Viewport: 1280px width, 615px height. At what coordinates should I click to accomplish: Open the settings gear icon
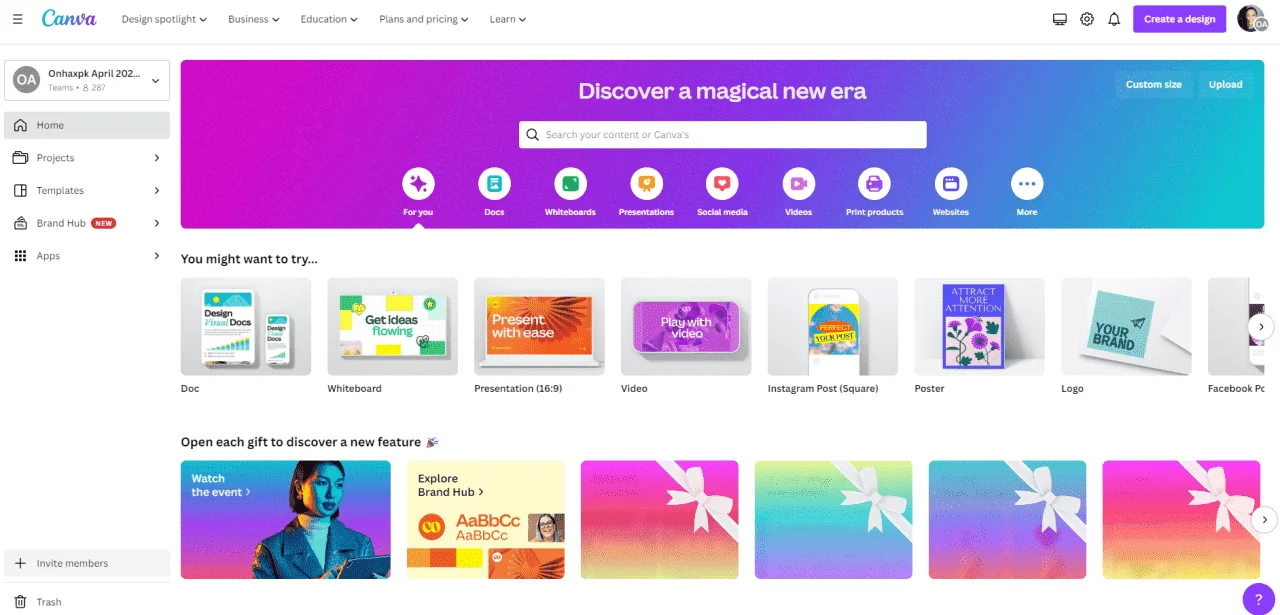[x=1087, y=19]
